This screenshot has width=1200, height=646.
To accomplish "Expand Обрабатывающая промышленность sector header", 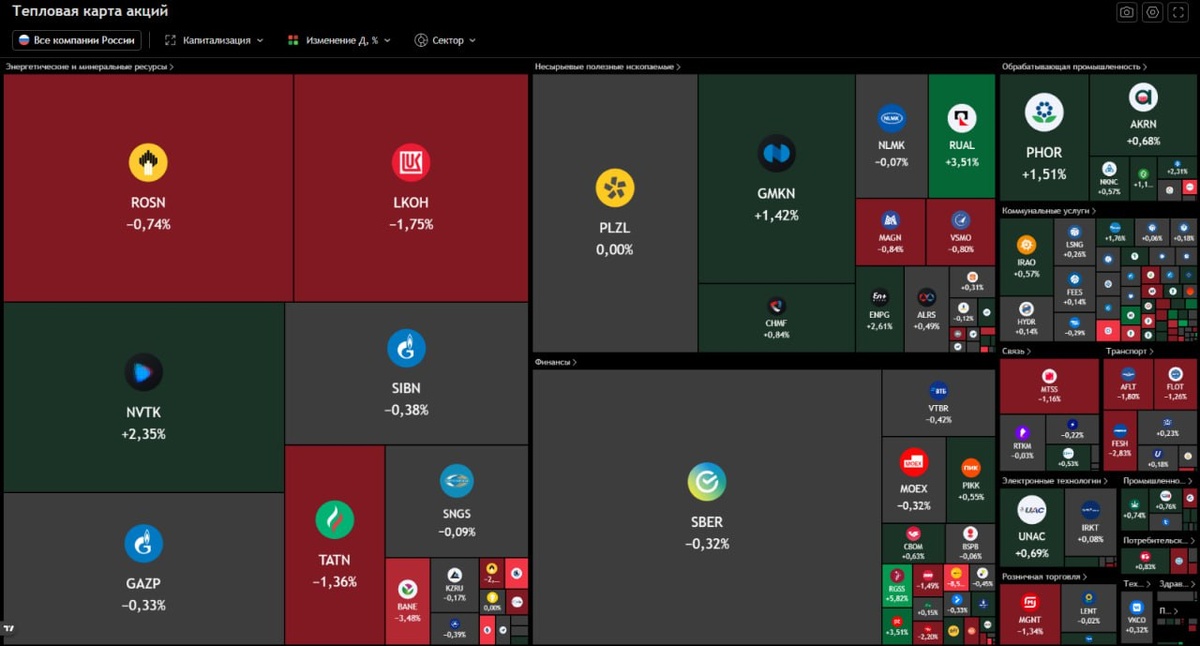I will click(1075, 67).
